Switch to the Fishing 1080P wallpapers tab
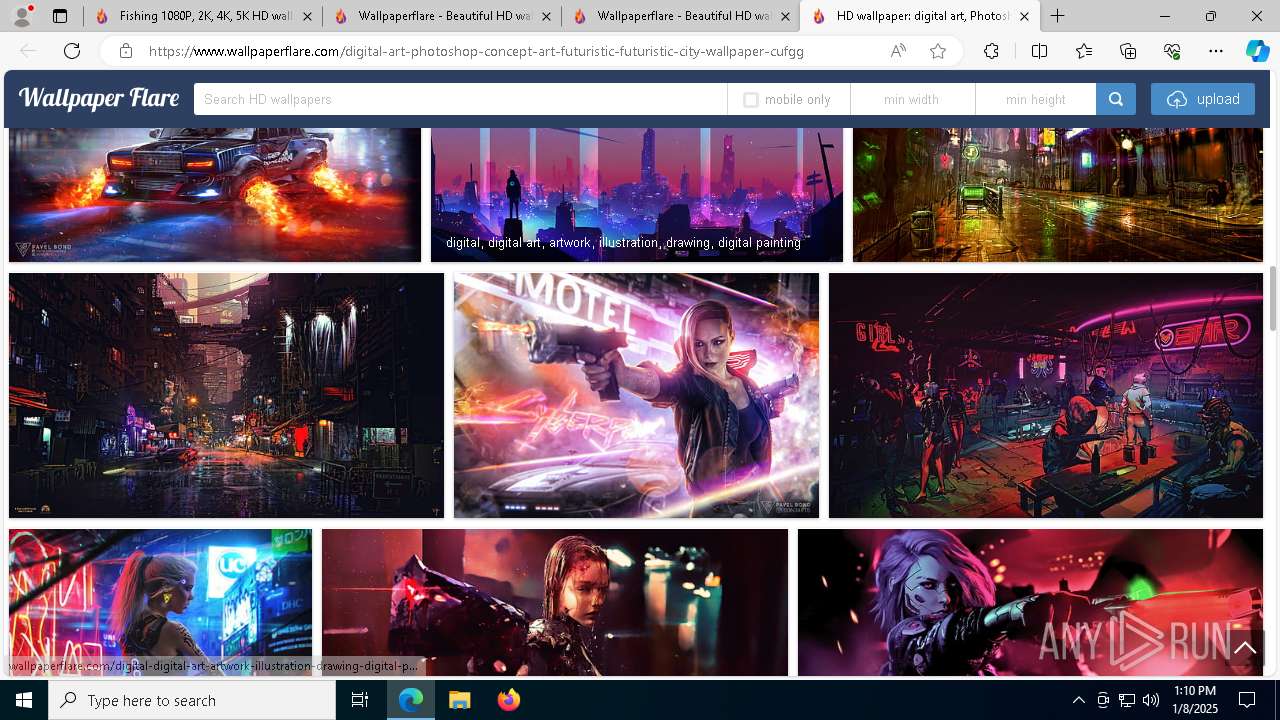Image resolution: width=1280 pixels, height=720 pixels. (204, 16)
